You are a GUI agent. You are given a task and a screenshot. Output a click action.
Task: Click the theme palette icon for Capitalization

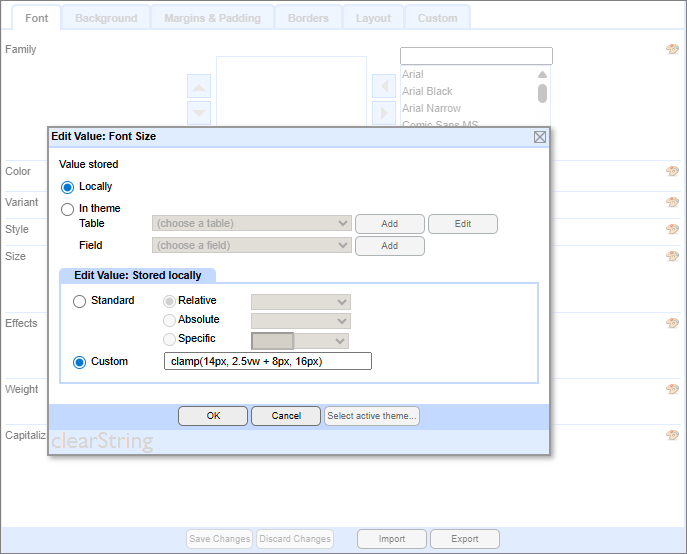[x=672, y=435]
